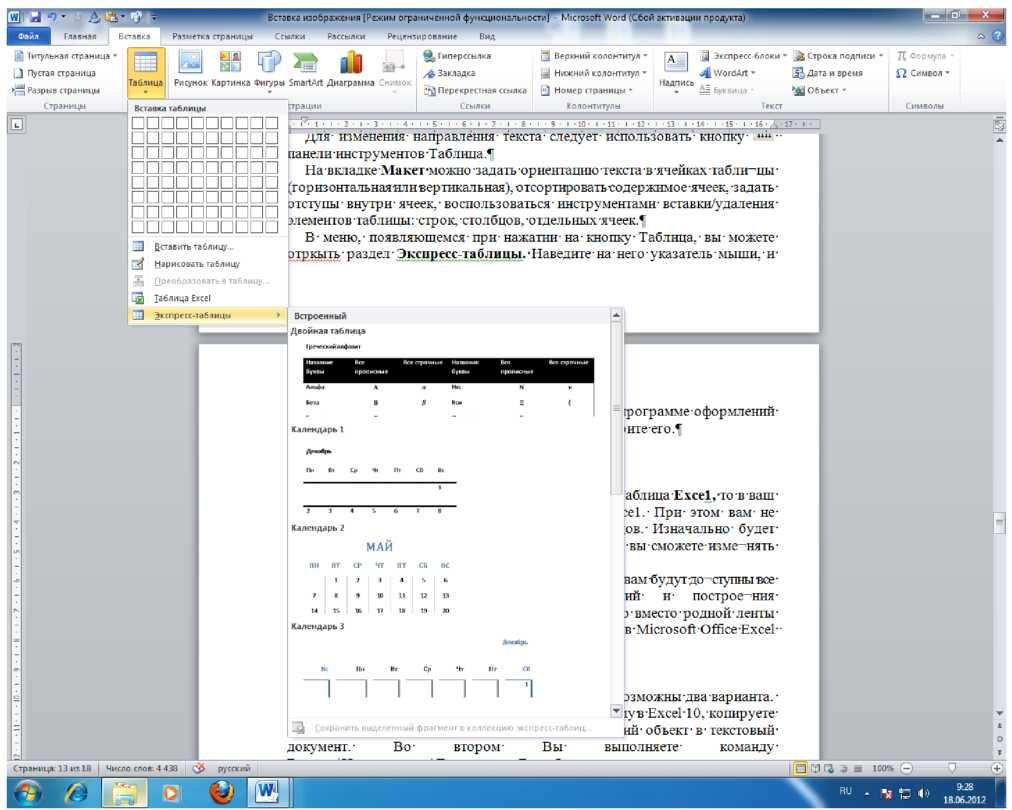Click the zoom in plus button
The image size is (1012, 810).
[997, 768]
